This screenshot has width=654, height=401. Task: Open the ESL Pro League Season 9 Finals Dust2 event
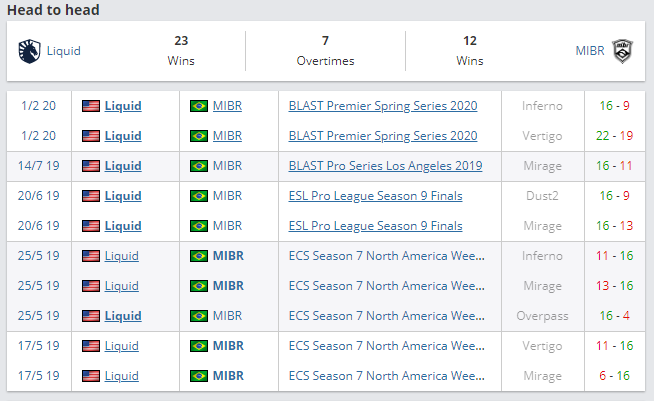point(375,196)
